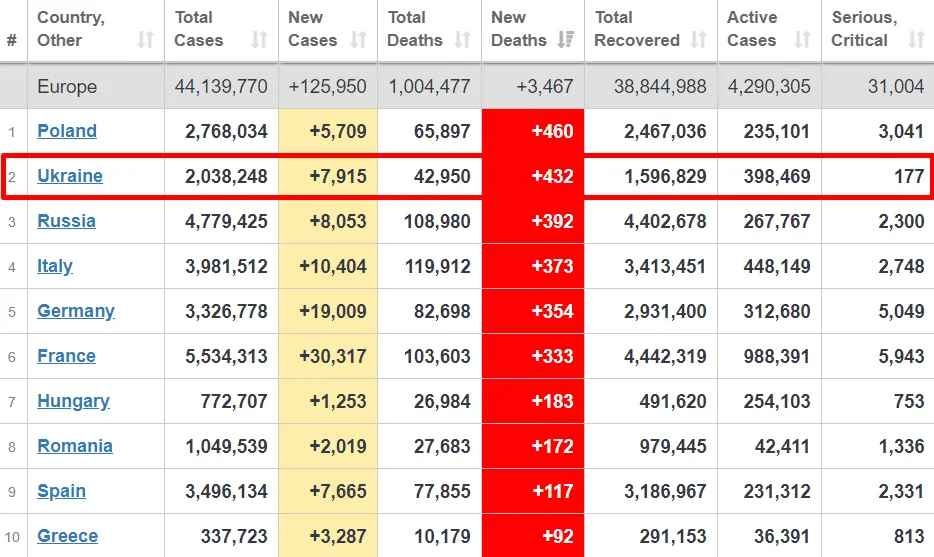This screenshot has width=934, height=557.
Task: Select Romania total deaths 27,683
Action: [442, 446]
